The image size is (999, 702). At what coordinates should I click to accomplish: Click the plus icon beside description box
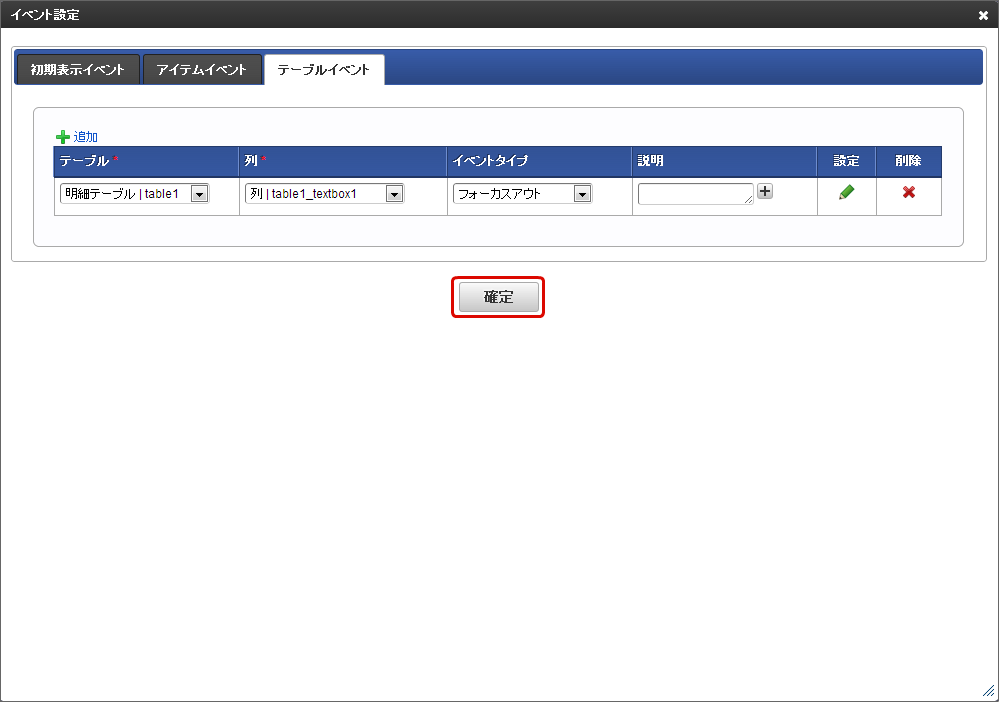(x=765, y=191)
